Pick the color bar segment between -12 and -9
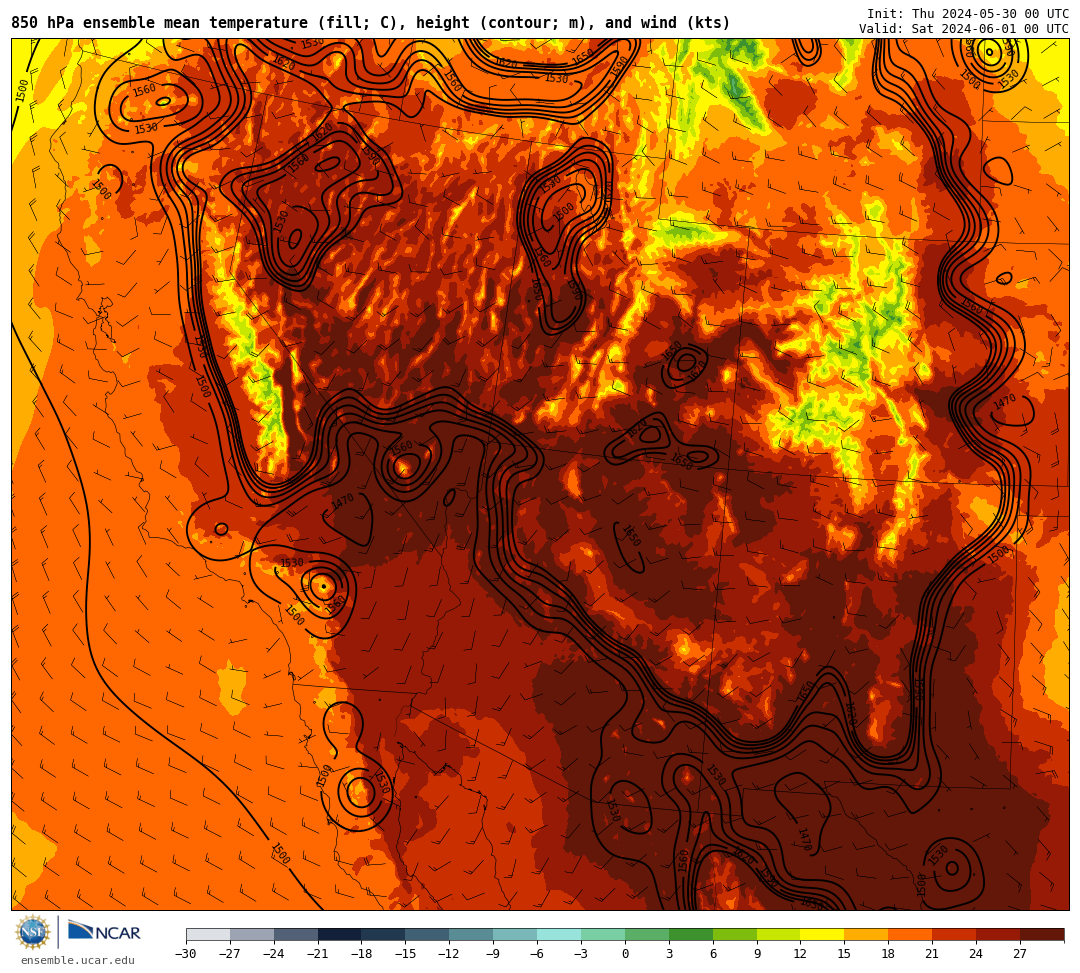Viewport: 1080px width, 973px height. click(x=472, y=934)
